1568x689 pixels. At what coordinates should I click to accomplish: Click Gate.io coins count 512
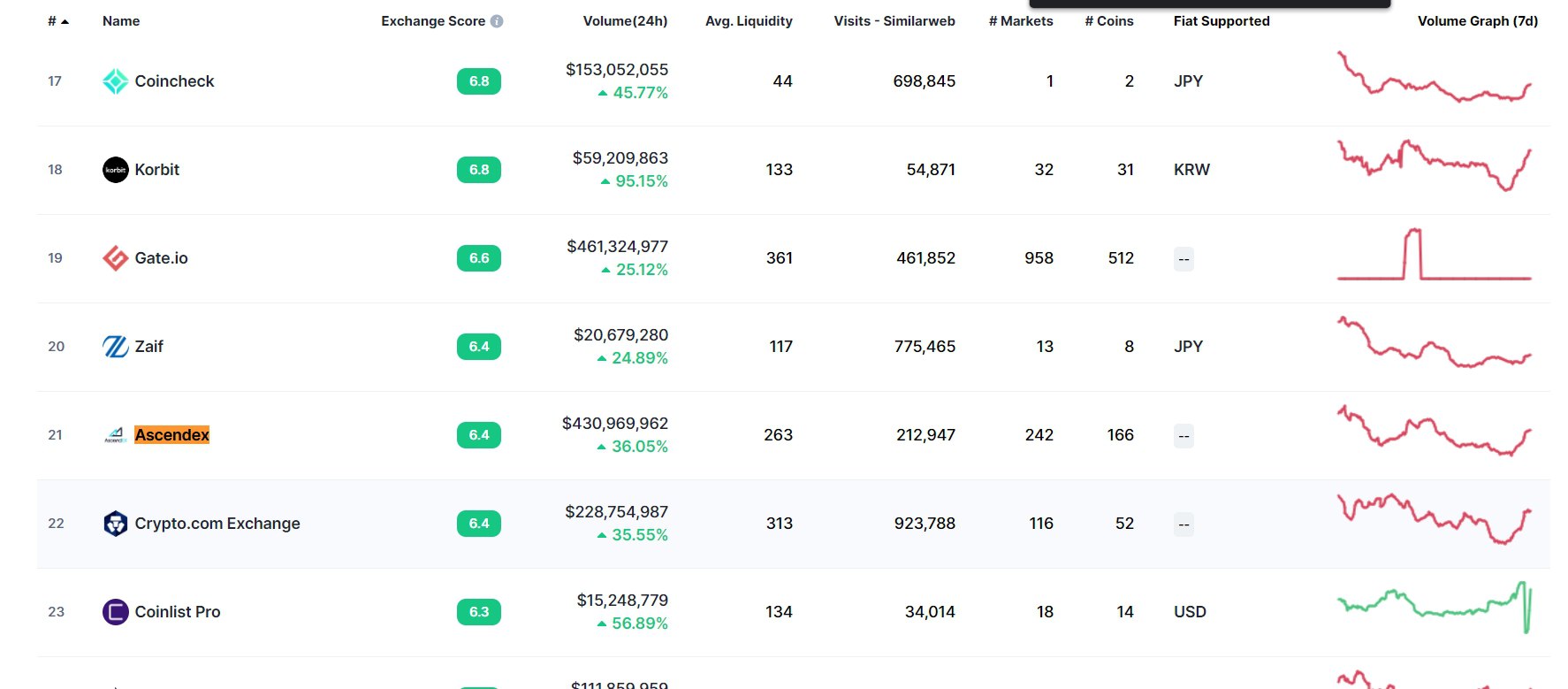(x=1121, y=258)
